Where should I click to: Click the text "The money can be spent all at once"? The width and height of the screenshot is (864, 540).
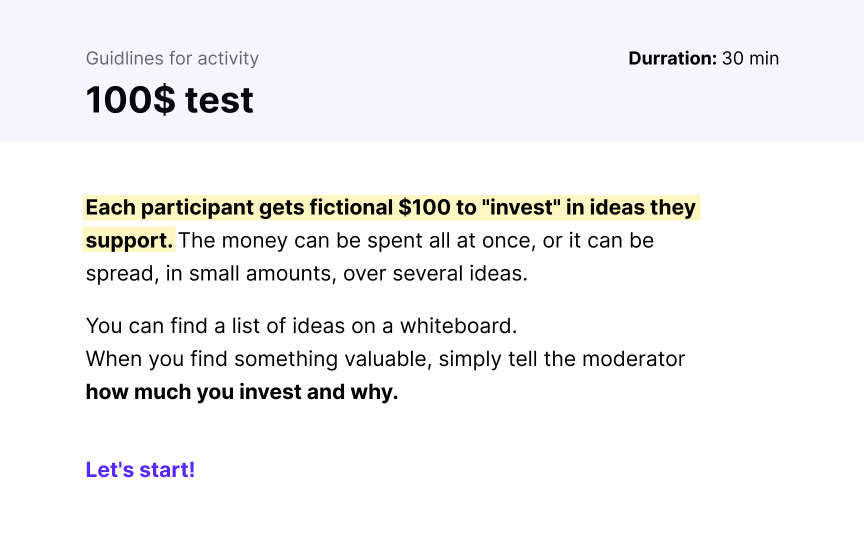click(357, 241)
